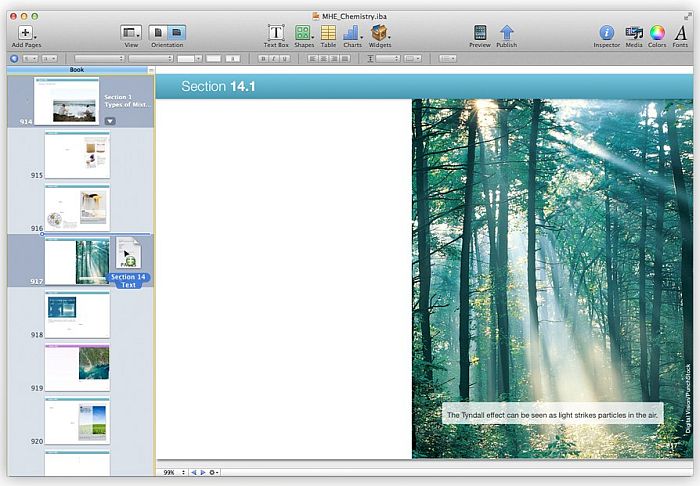
Task: Open the Charts tool
Action: click(352, 33)
